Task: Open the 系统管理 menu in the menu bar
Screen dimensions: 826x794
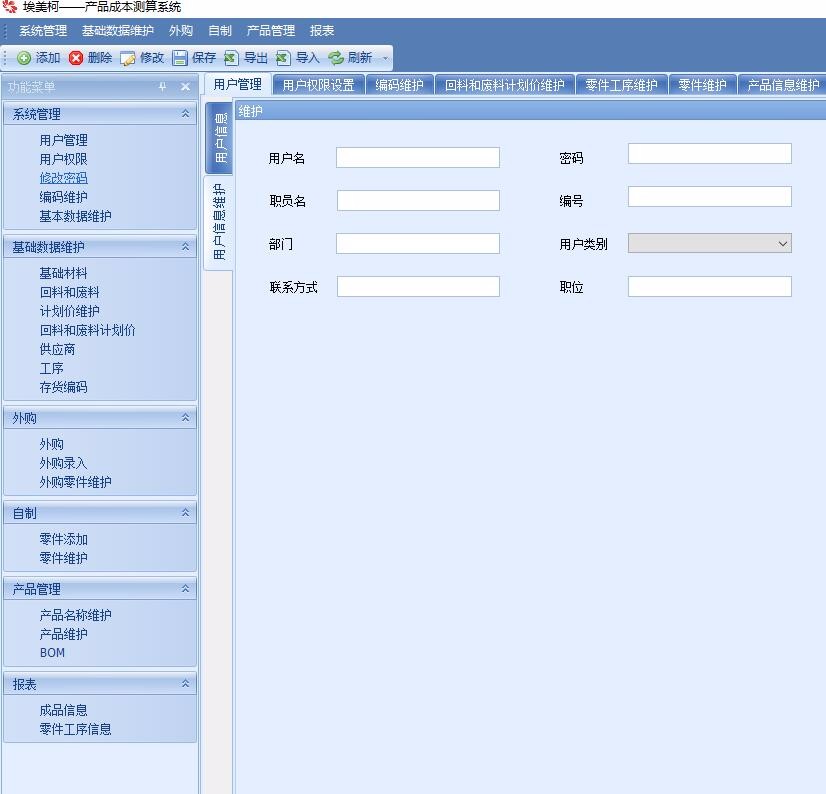Action: (x=43, y=31)
